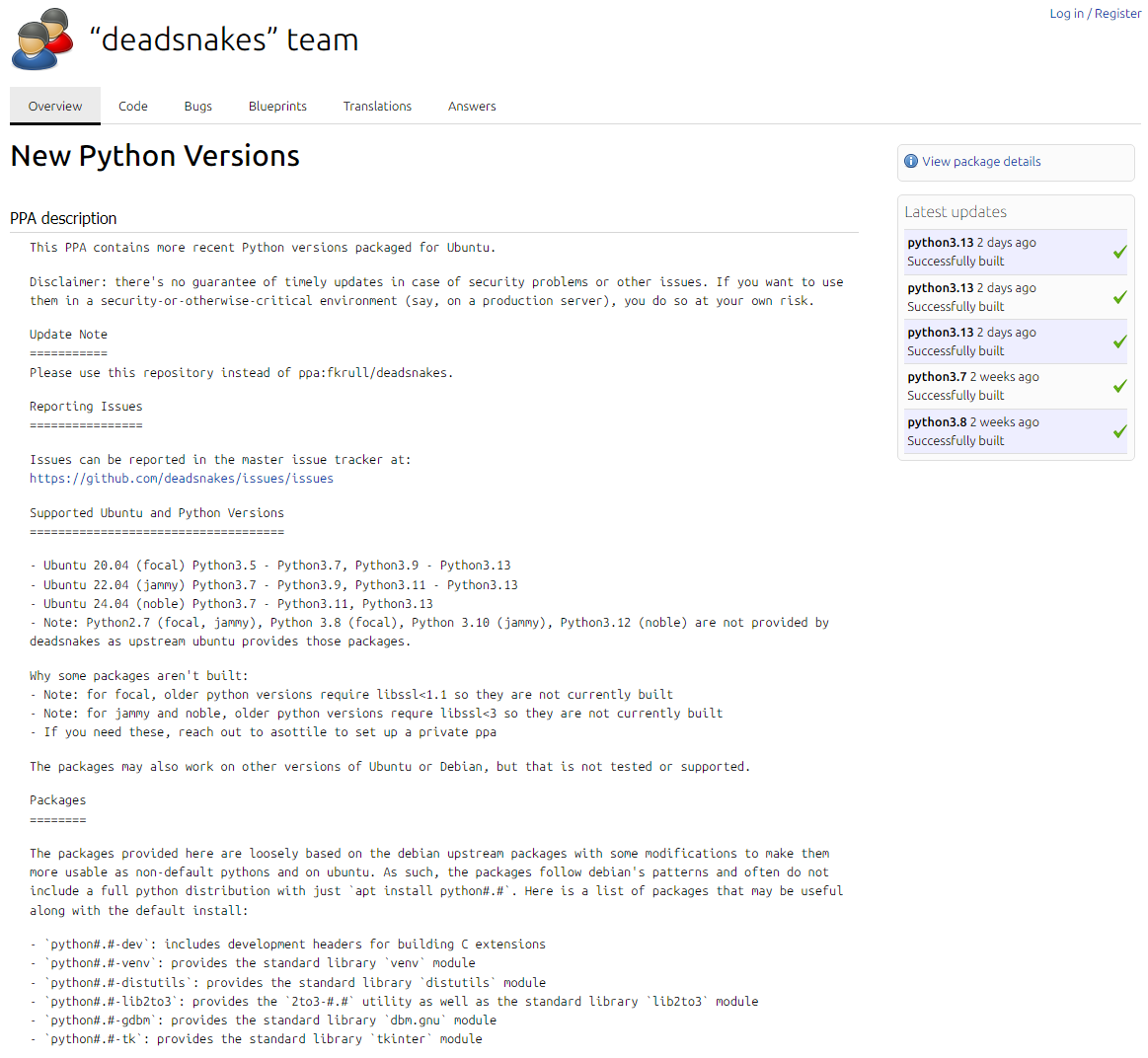The width and height of the screenshot is (1148, 1058).
Task: Click Successfully built under python3.8
Action: point(956,441)
